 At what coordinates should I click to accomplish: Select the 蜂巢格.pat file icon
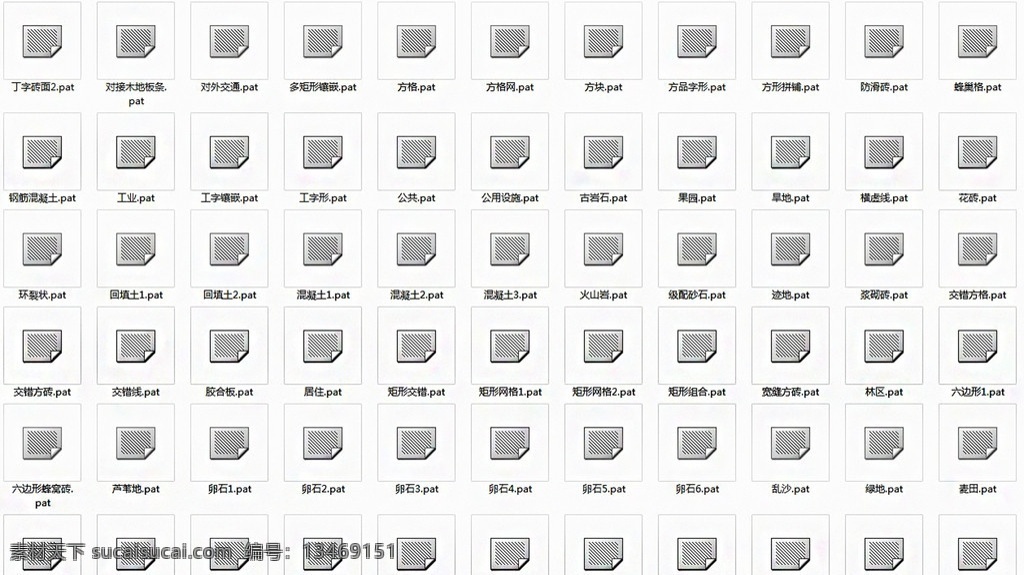click(978, 41)
